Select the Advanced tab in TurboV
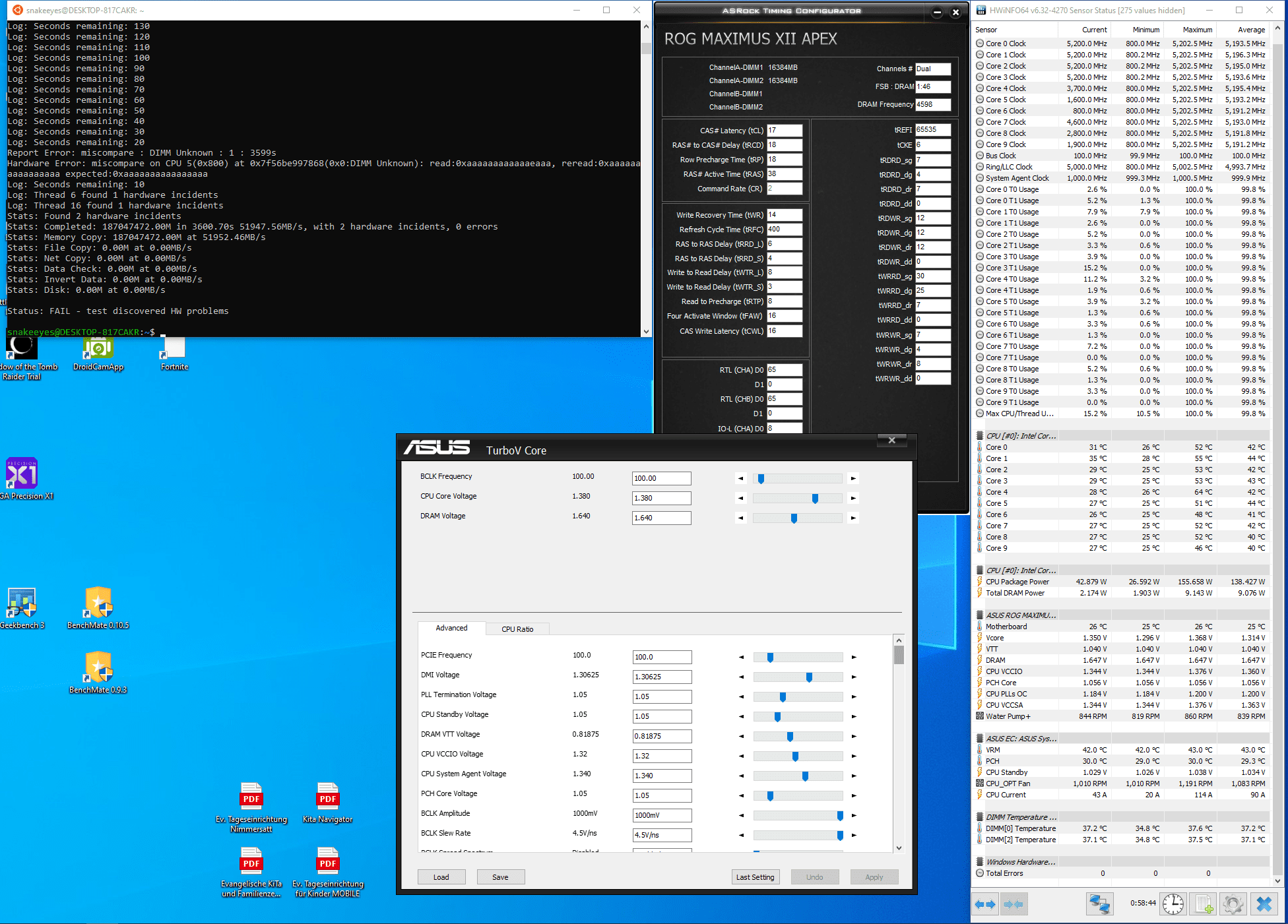 [x=451, y=628]
